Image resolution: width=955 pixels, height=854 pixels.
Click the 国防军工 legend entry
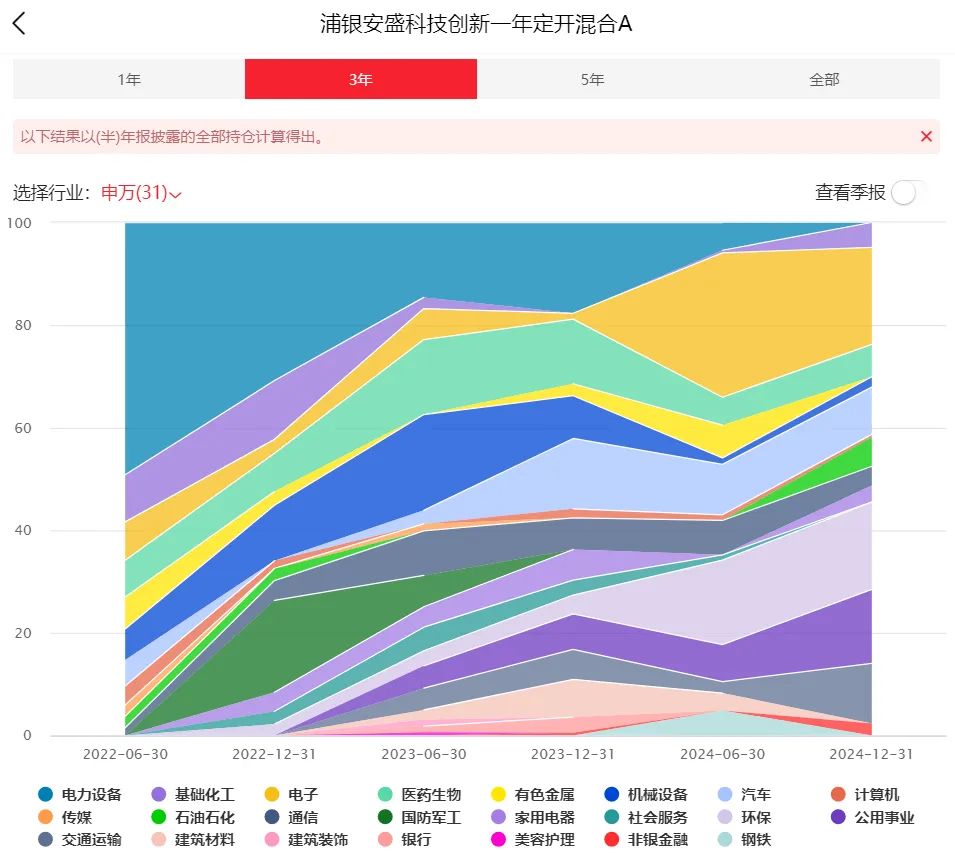pos(420,817)
